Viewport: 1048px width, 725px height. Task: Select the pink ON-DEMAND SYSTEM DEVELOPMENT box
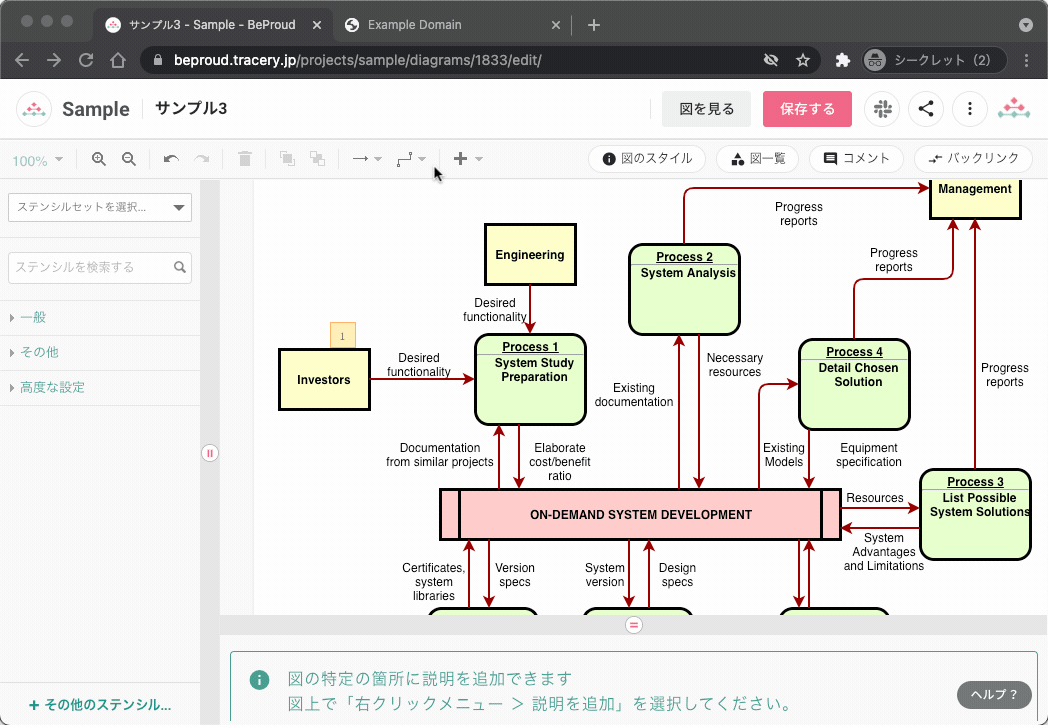tap(640, 515)
